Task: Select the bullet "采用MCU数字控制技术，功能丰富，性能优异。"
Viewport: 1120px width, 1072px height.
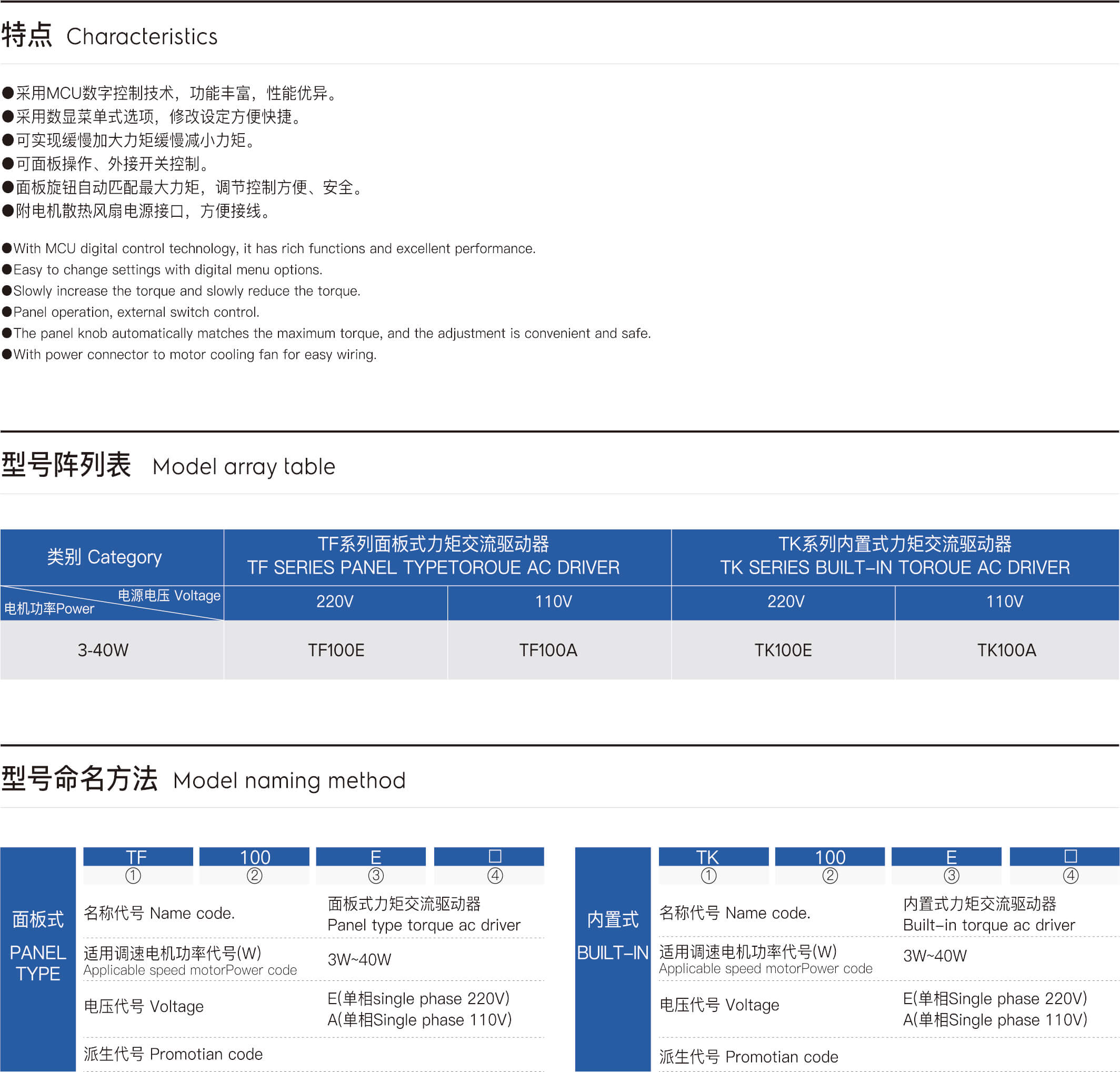Action: pos(172,93)
